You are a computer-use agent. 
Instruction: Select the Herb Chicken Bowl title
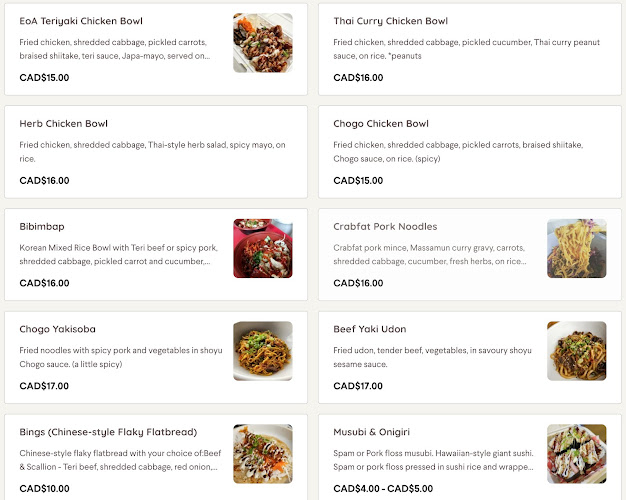click(63, 124)
